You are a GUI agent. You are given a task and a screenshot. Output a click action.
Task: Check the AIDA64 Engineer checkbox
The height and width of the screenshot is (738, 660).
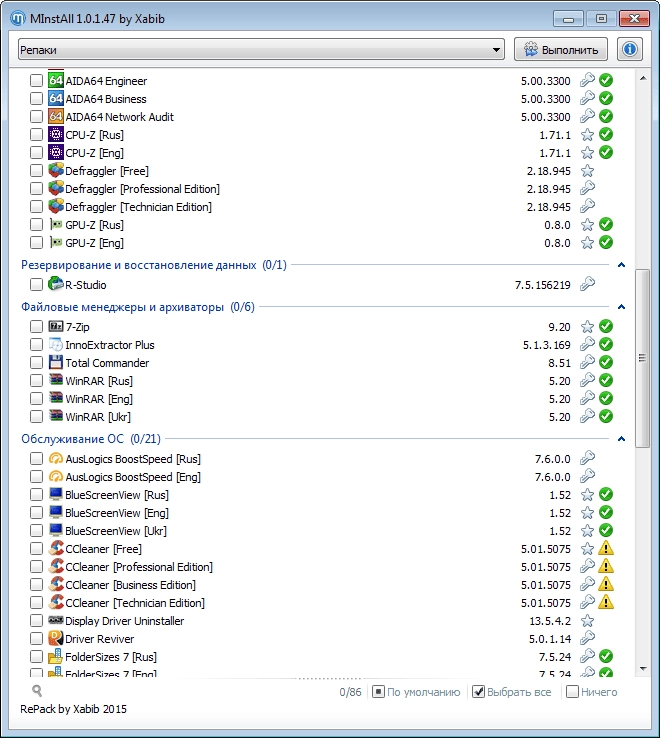[x=36, y=80]
